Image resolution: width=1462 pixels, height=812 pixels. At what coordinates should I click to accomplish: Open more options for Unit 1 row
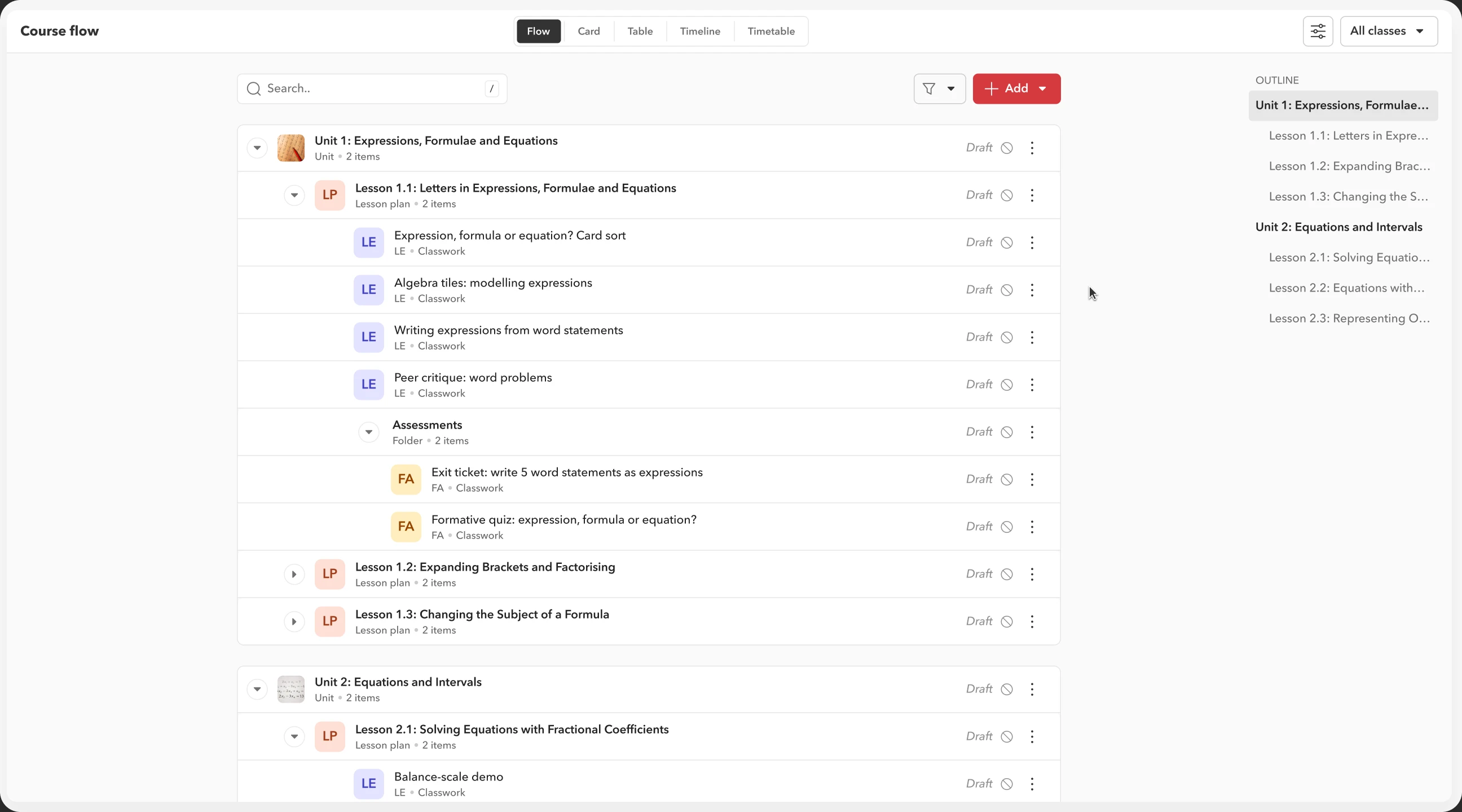click(1032, 148)
